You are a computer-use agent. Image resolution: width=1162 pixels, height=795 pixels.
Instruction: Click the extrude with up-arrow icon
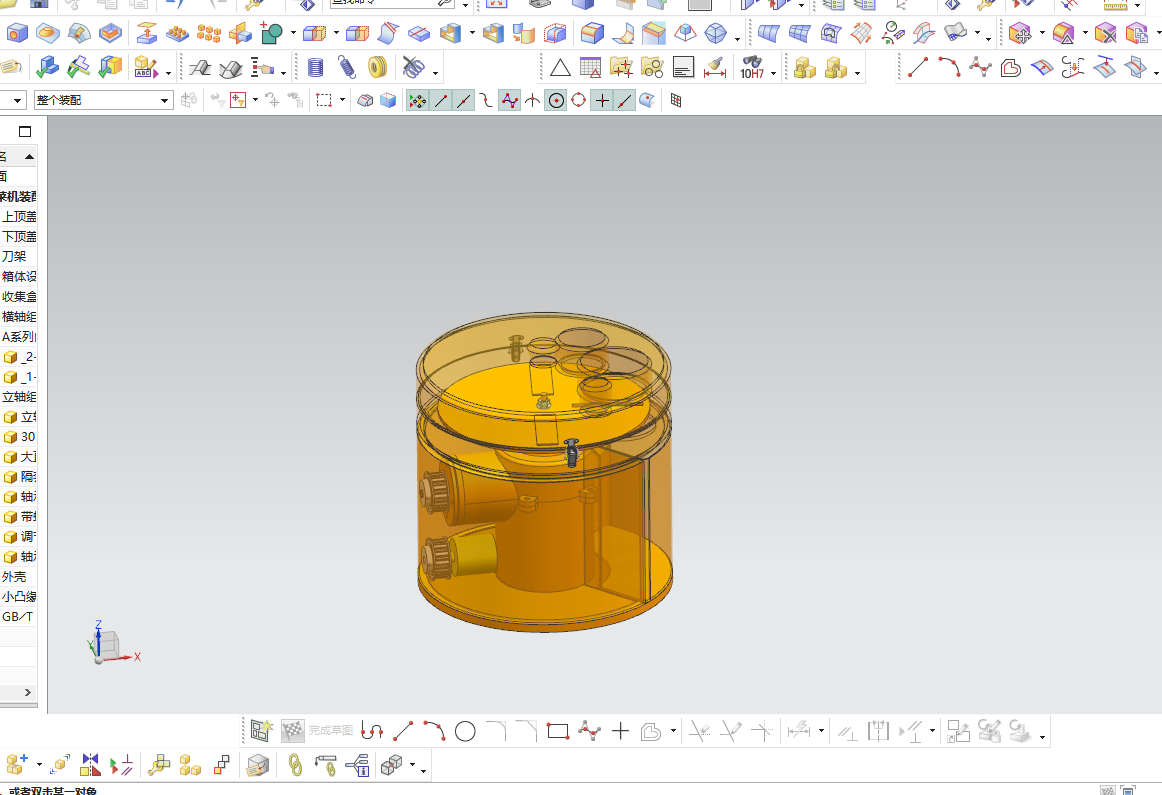point(147,33)
